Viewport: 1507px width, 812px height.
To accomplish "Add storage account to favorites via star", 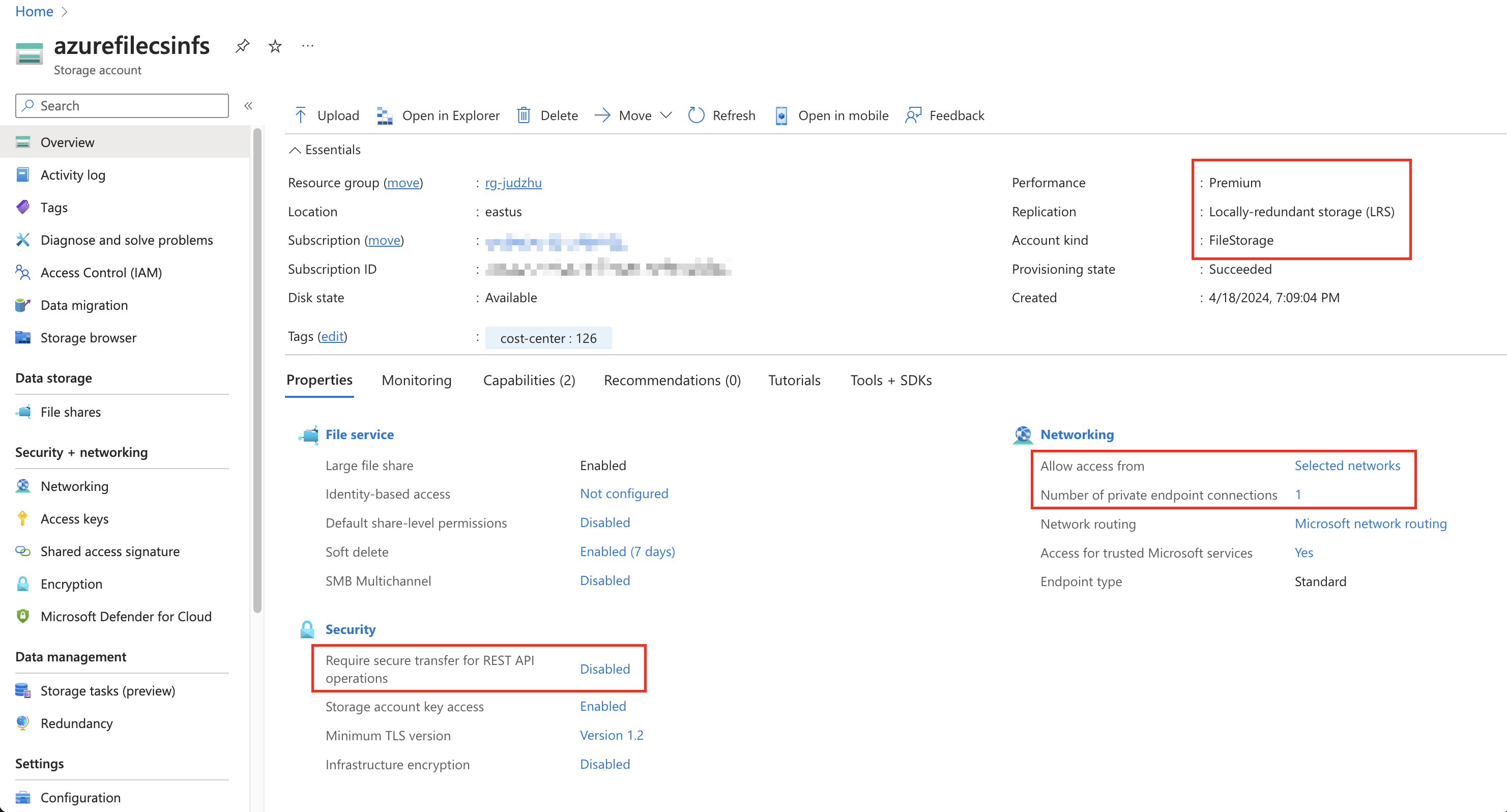I will pos(274,46).
